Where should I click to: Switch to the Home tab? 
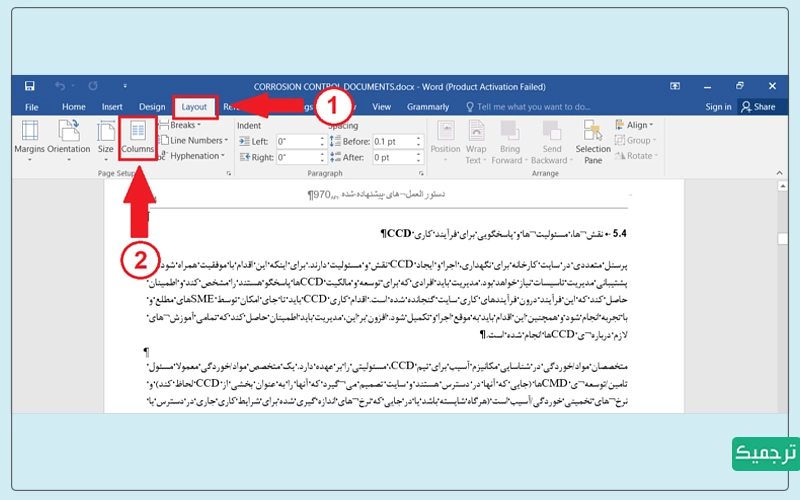[x=73, y=107]
